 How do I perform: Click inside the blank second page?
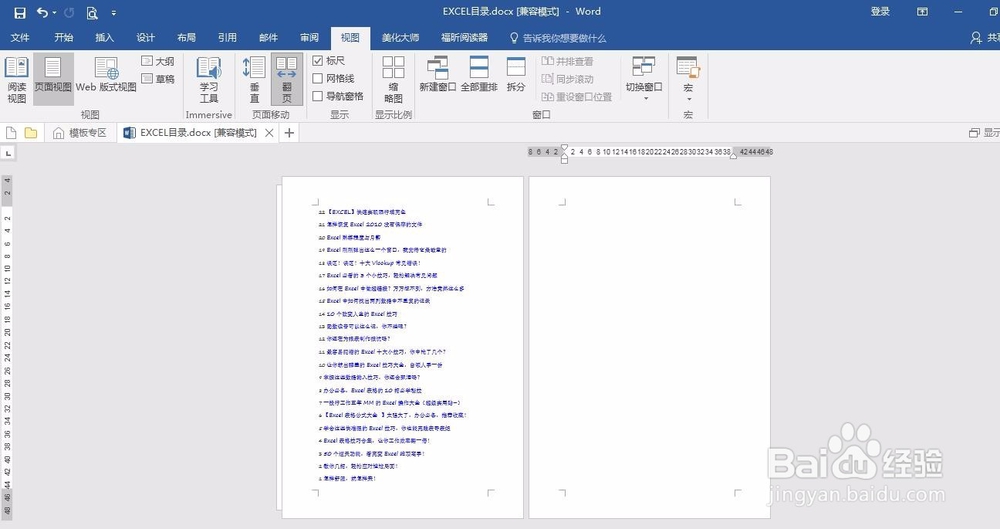(x=649, y=347)
